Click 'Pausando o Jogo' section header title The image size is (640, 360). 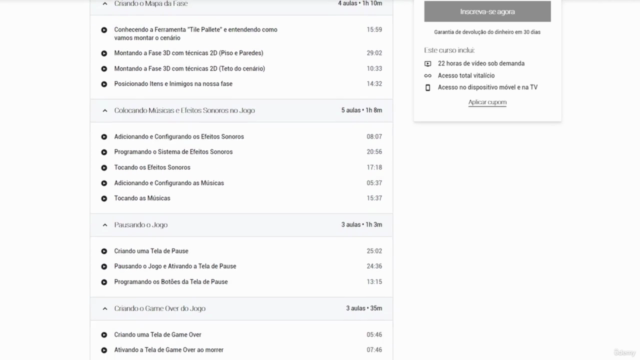(141, 225)
